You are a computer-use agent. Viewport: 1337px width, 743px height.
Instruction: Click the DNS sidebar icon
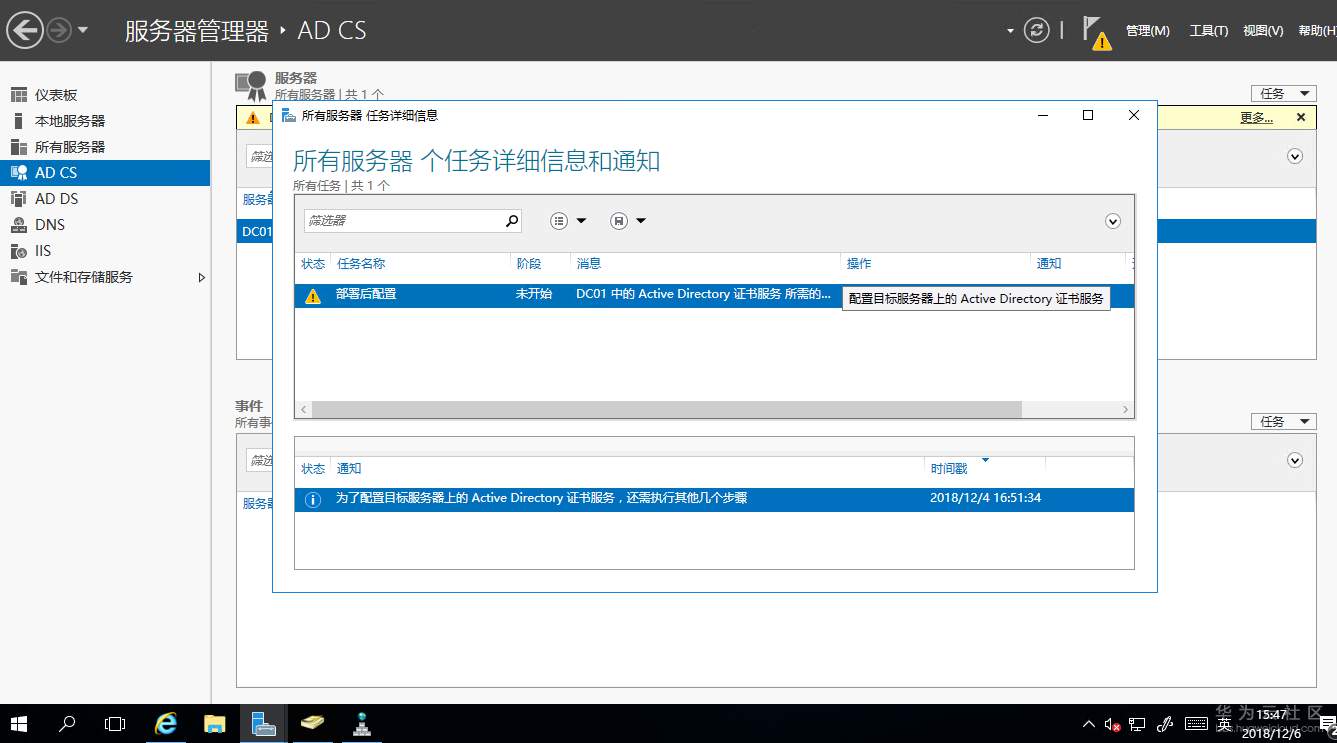18,225
